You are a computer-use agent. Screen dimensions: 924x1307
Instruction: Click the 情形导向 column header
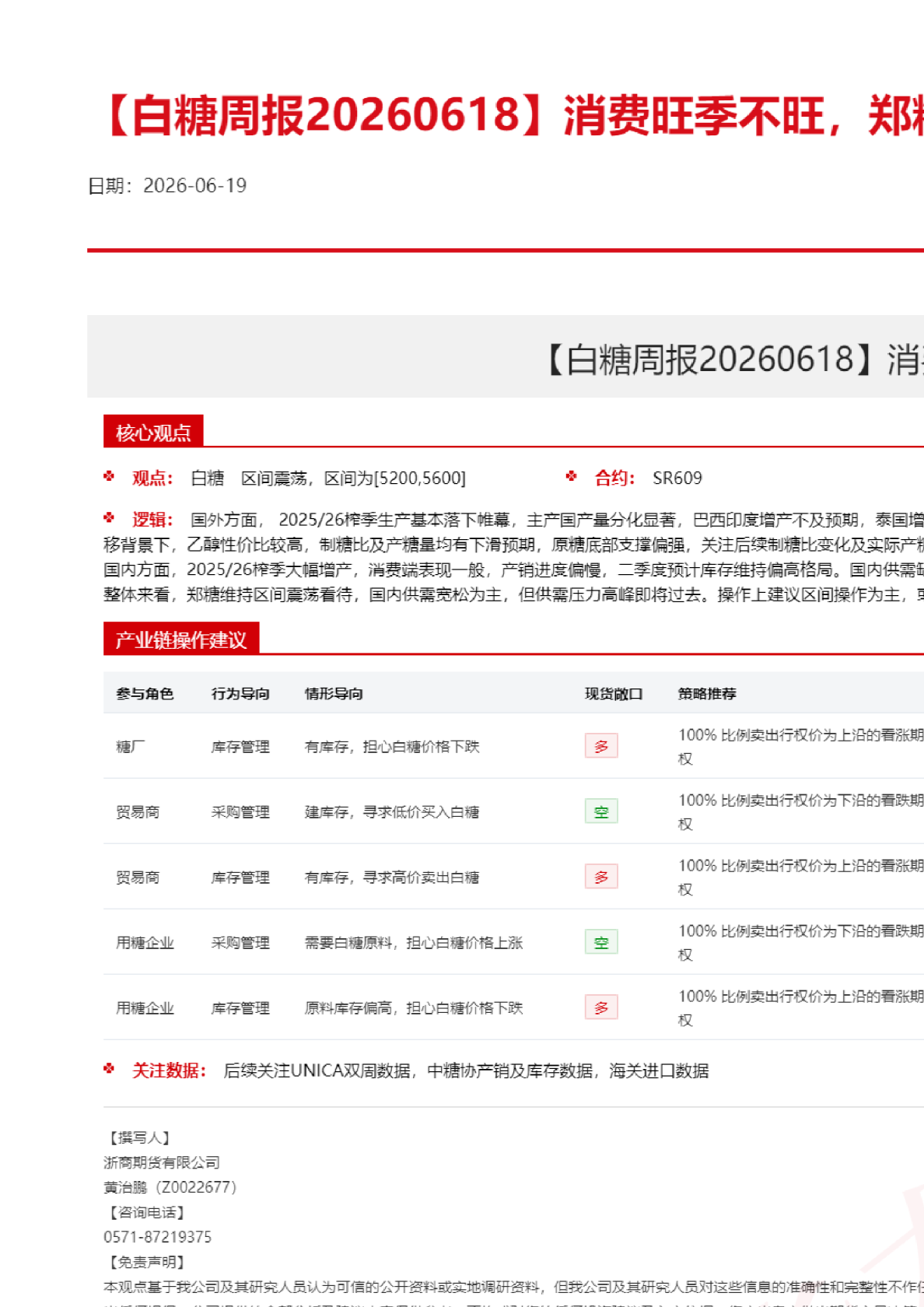click(x=334, y=693)
